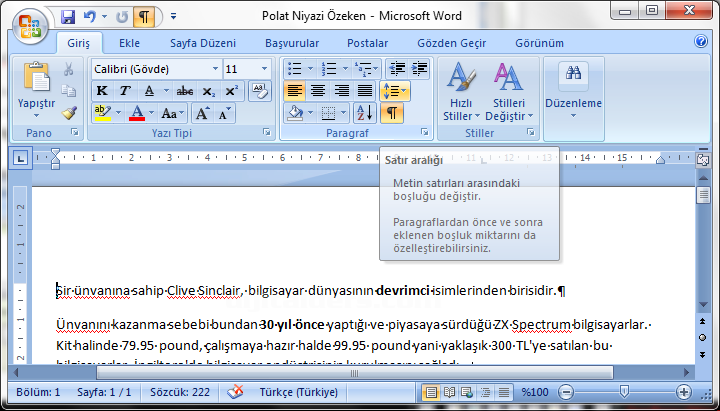
Task: Open Yazı Tipi dialog launcher
Action: tap(267, 133)
